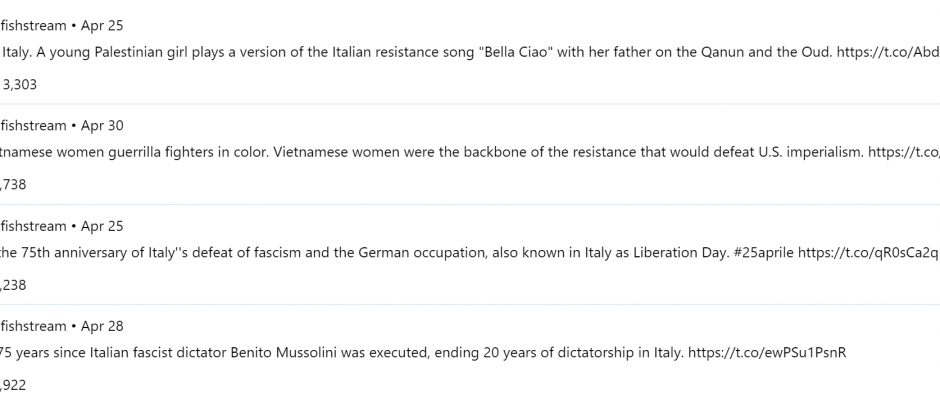
Task: Click the 3,303 count under the Bella Ciao tweet
Action: [x=20, y=85]
